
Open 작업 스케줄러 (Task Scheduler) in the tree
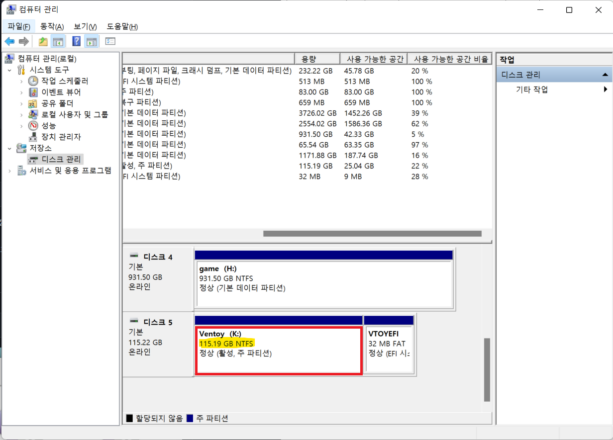tap(64, 81)
